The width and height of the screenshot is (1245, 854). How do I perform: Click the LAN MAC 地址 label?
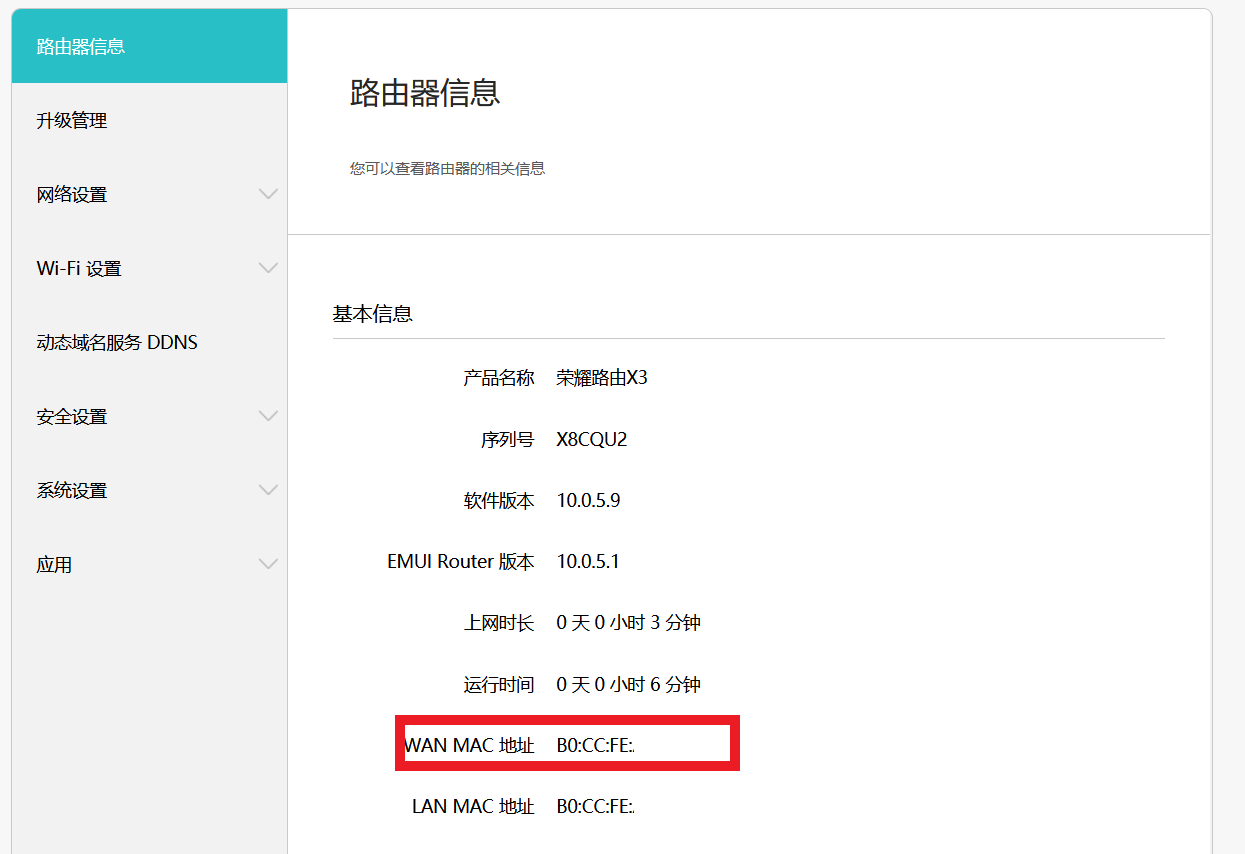pos(473,807)
